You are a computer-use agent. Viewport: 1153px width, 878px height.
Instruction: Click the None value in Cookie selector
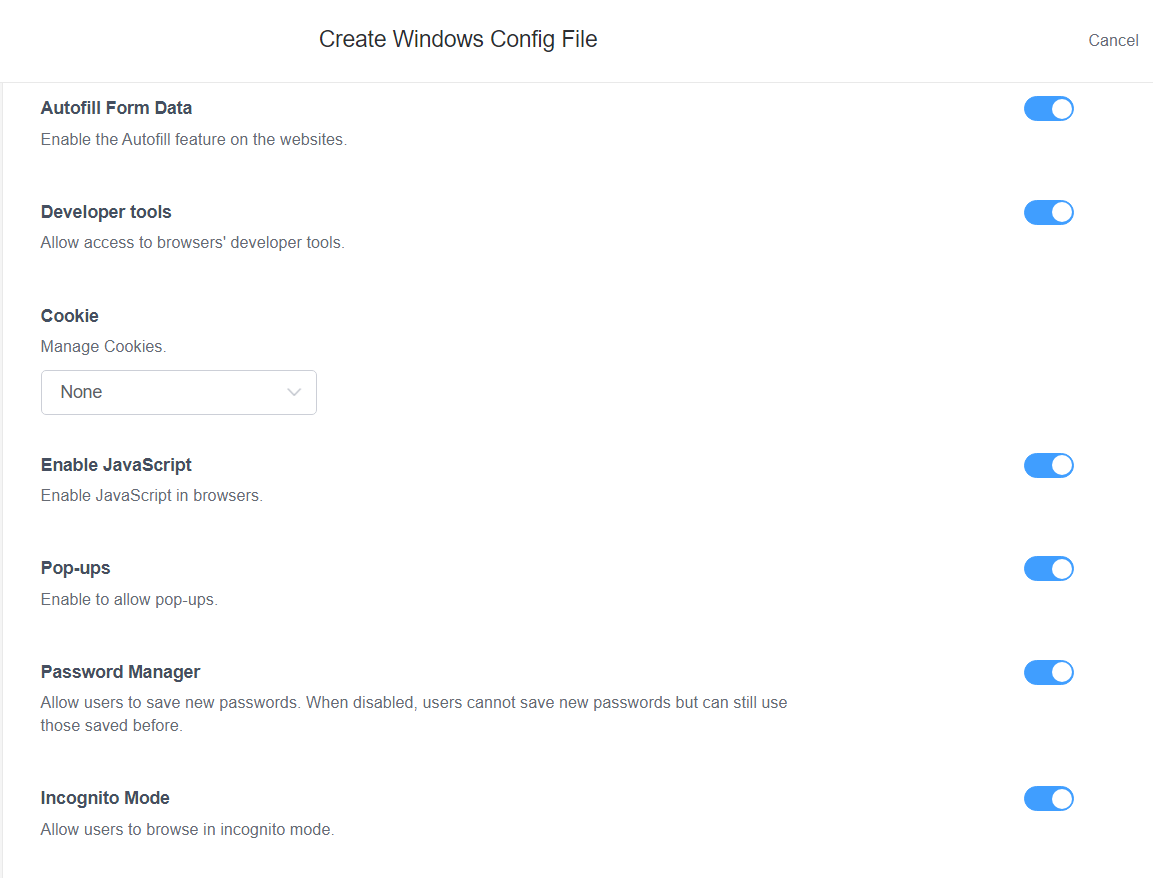81,392
